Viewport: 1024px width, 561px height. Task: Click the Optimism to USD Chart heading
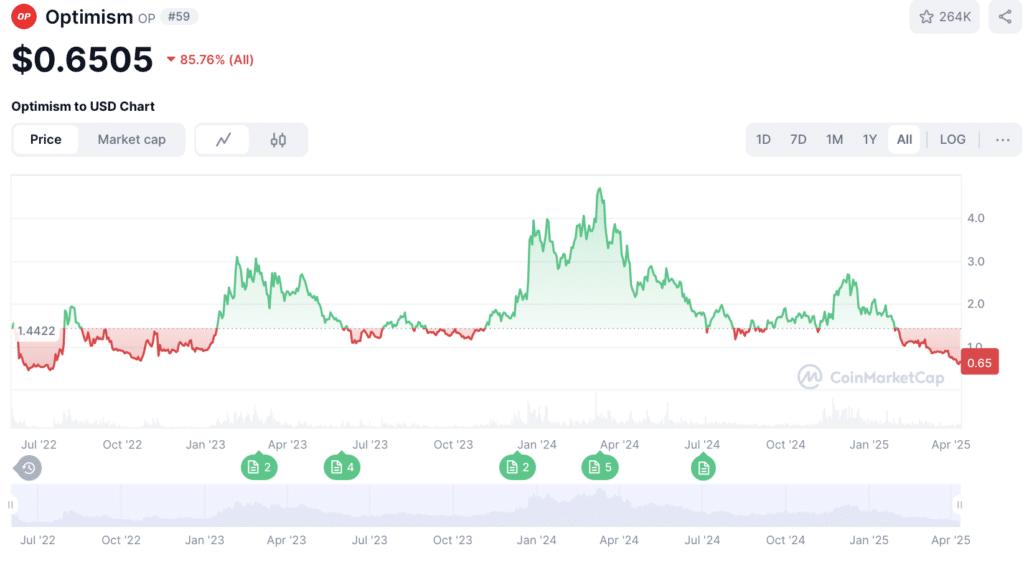pos(83,106)
